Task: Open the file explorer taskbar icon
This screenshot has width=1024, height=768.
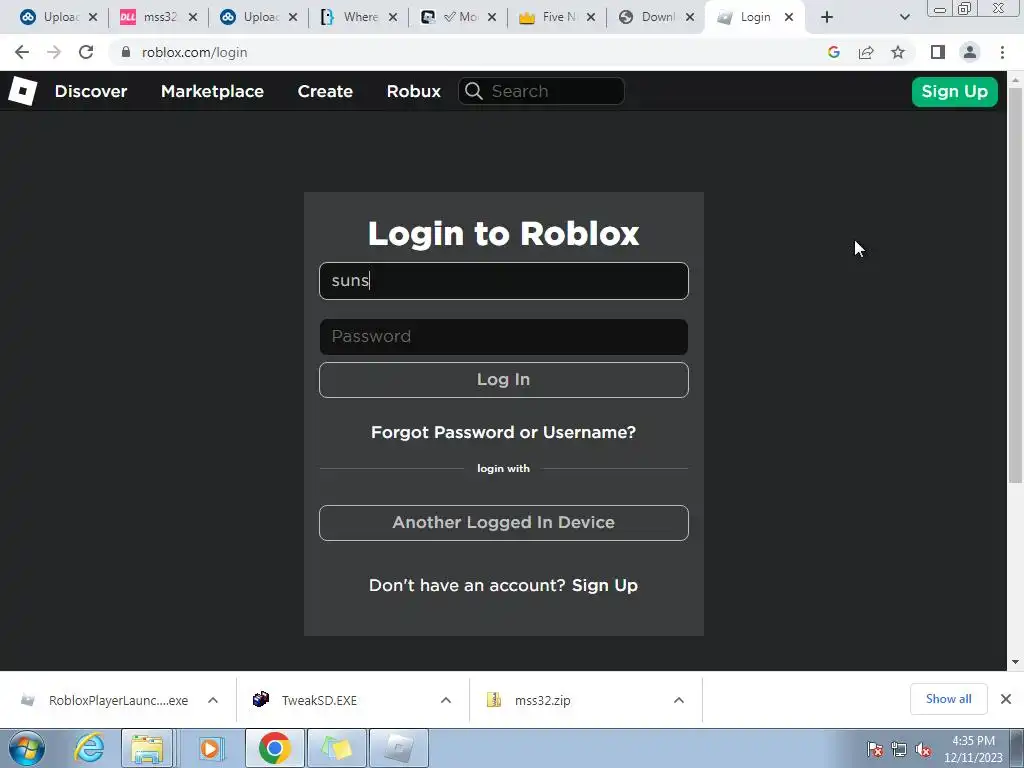Action: [147, 748]
